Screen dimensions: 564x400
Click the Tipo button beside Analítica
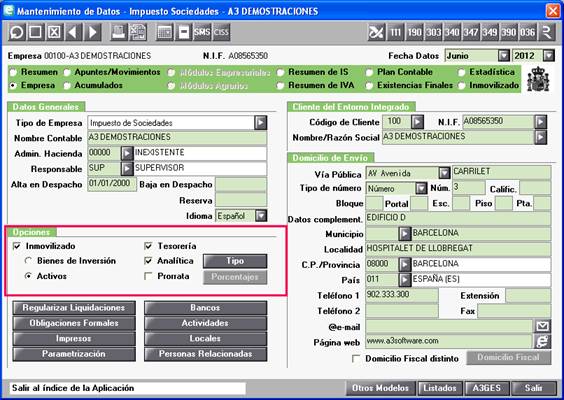pyautogui.click(x=235, y=261)
